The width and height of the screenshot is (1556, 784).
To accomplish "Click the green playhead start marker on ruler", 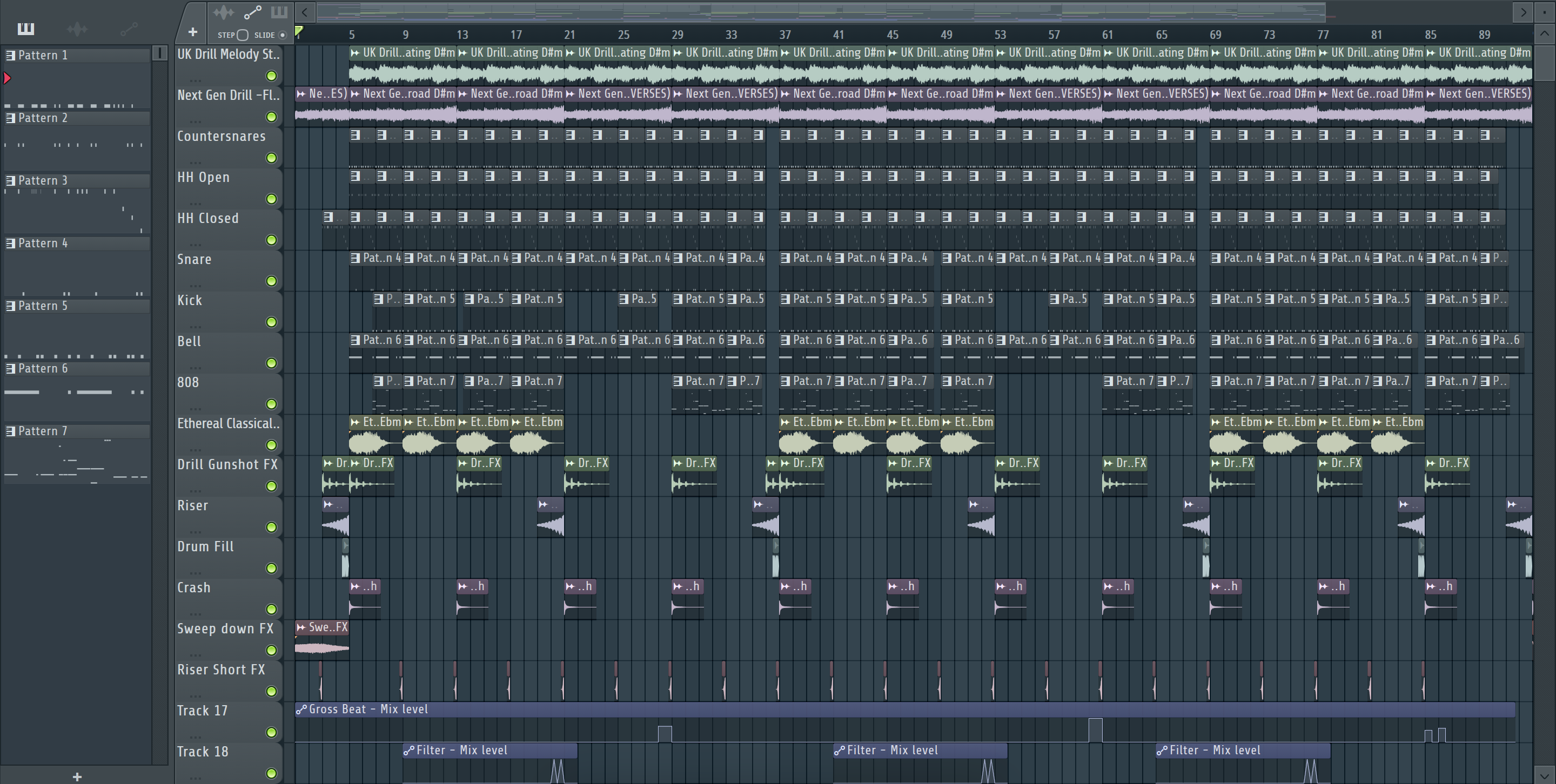I will [298, 31].
